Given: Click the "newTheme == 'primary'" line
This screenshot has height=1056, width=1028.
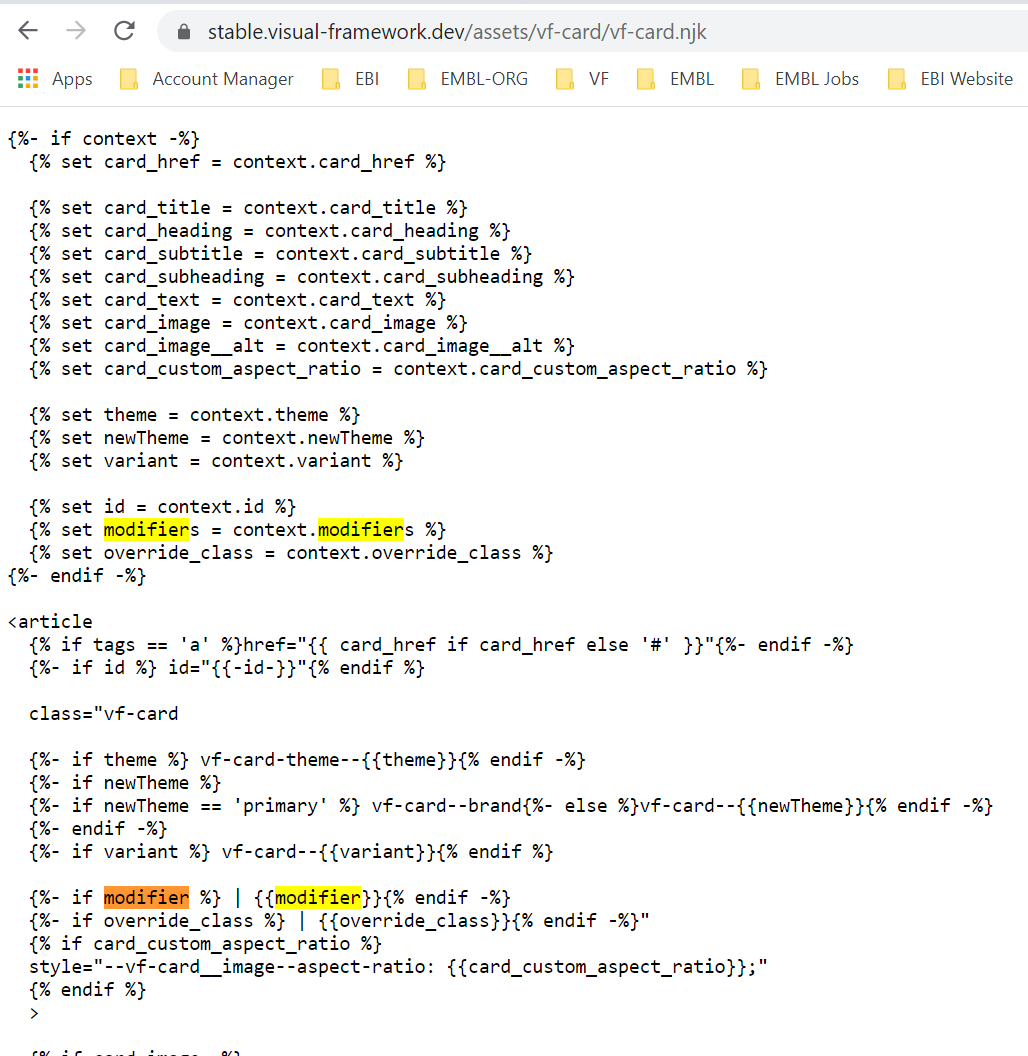Looking at the screenshot, I should pos(511,806).
